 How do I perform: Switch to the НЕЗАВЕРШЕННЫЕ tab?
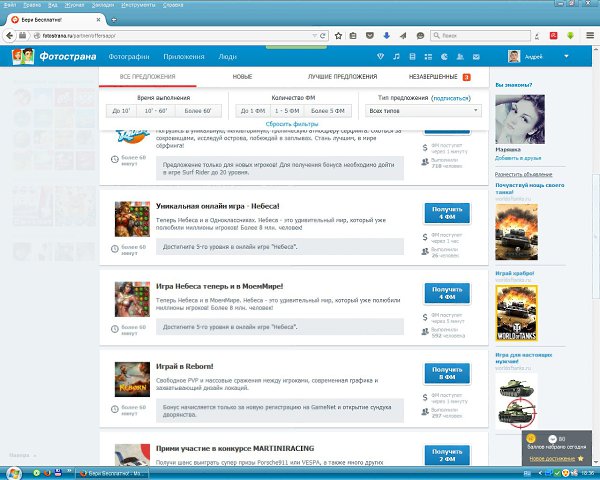(439, 77)
